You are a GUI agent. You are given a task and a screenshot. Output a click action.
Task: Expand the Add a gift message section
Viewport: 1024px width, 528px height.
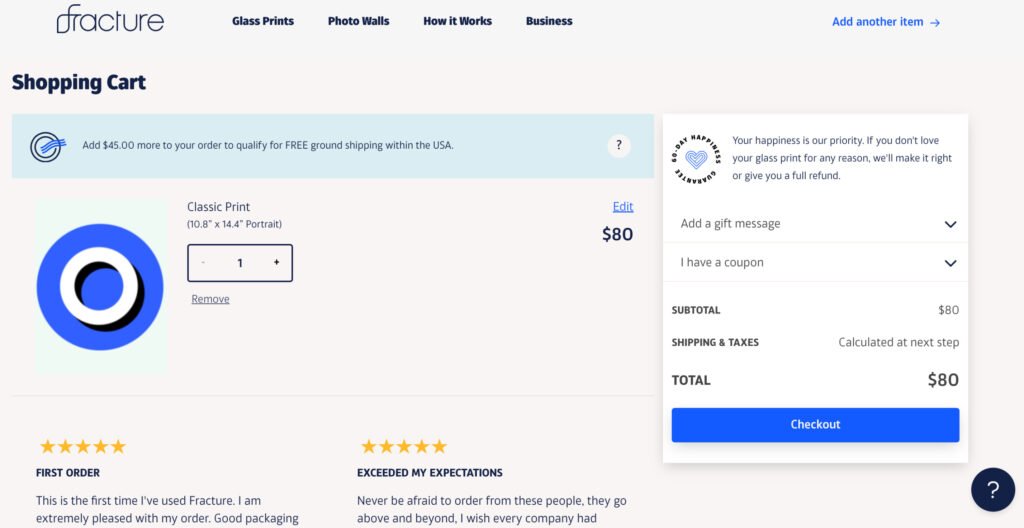[815, 224]
